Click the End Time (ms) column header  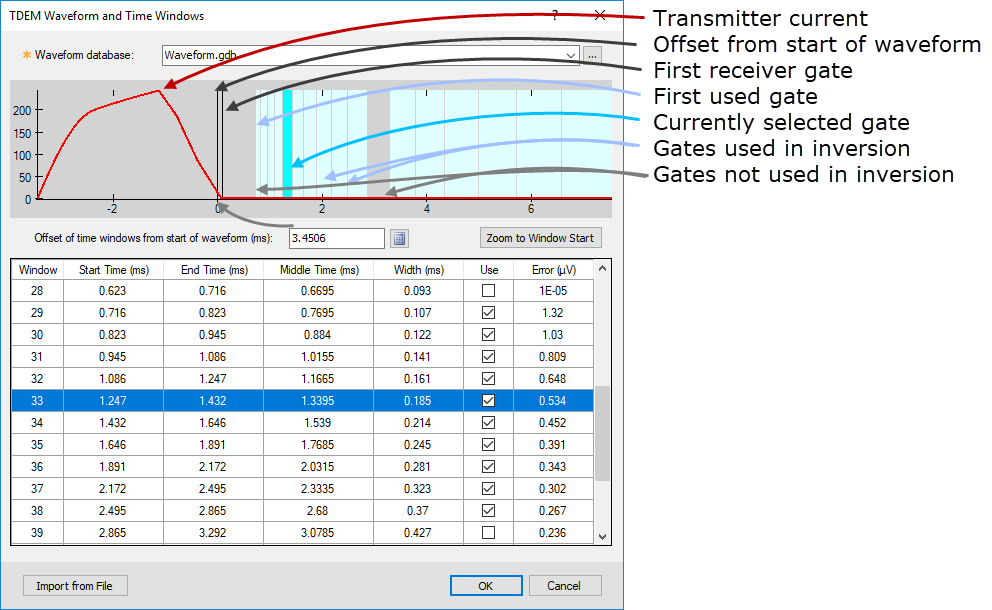coord(214,270)
